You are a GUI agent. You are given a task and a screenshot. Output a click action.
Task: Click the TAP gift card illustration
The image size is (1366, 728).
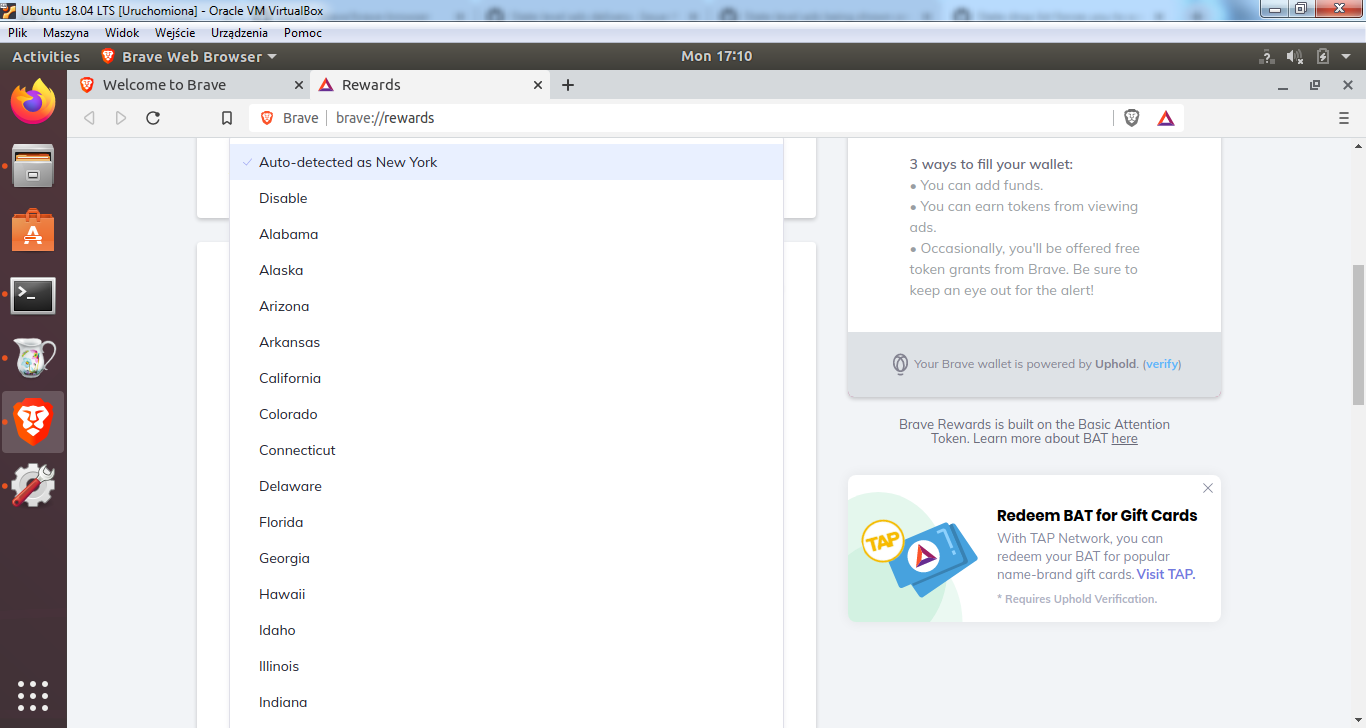(x=919, y=556)
